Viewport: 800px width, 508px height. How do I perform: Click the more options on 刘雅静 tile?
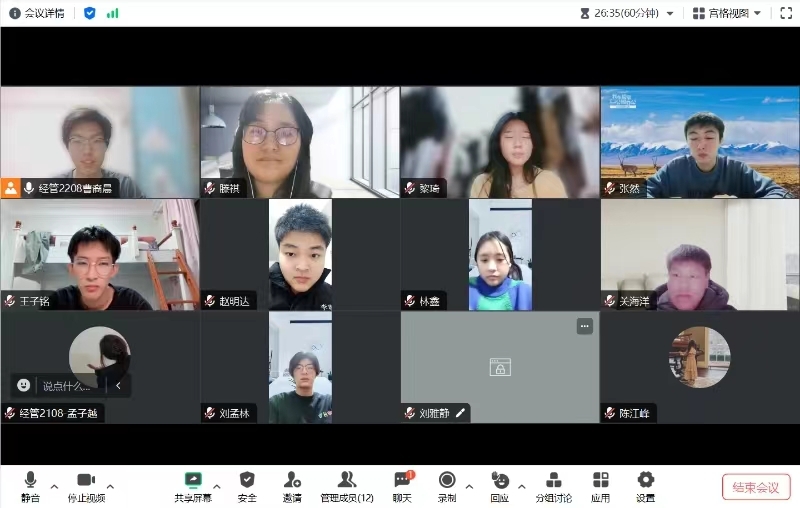[x=584, y=326]
